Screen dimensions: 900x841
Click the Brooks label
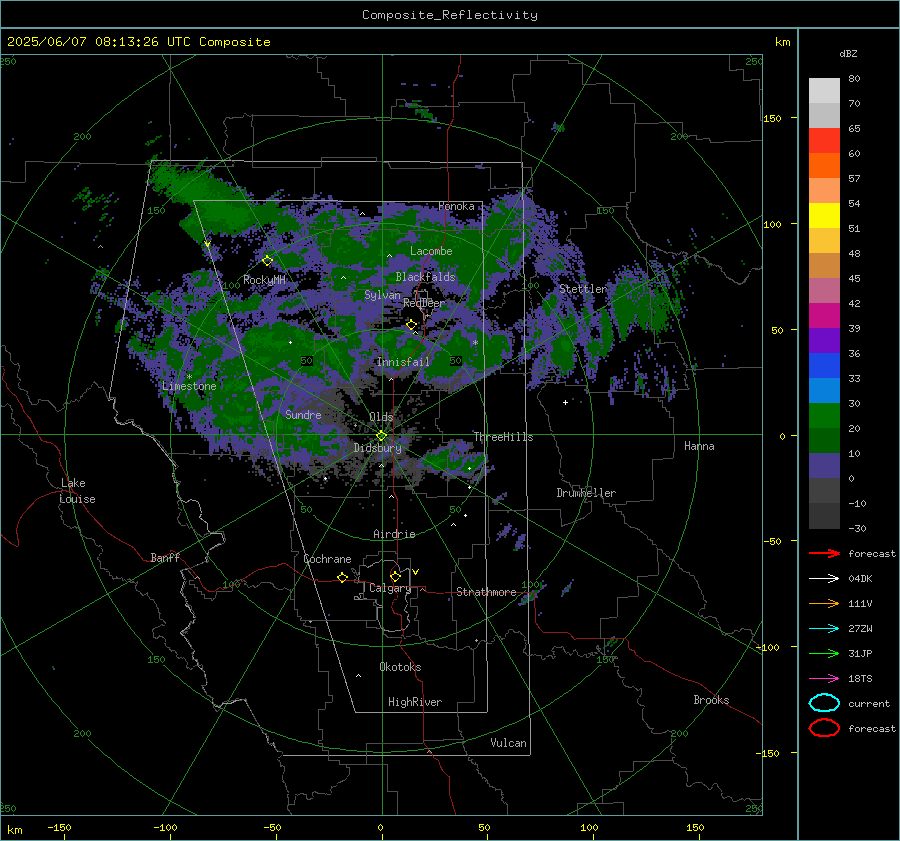point(711,700)
